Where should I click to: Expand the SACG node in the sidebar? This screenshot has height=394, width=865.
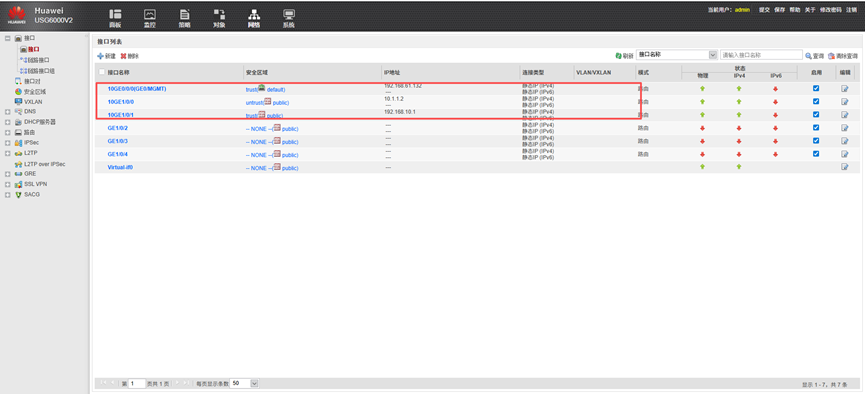[8, 195]
